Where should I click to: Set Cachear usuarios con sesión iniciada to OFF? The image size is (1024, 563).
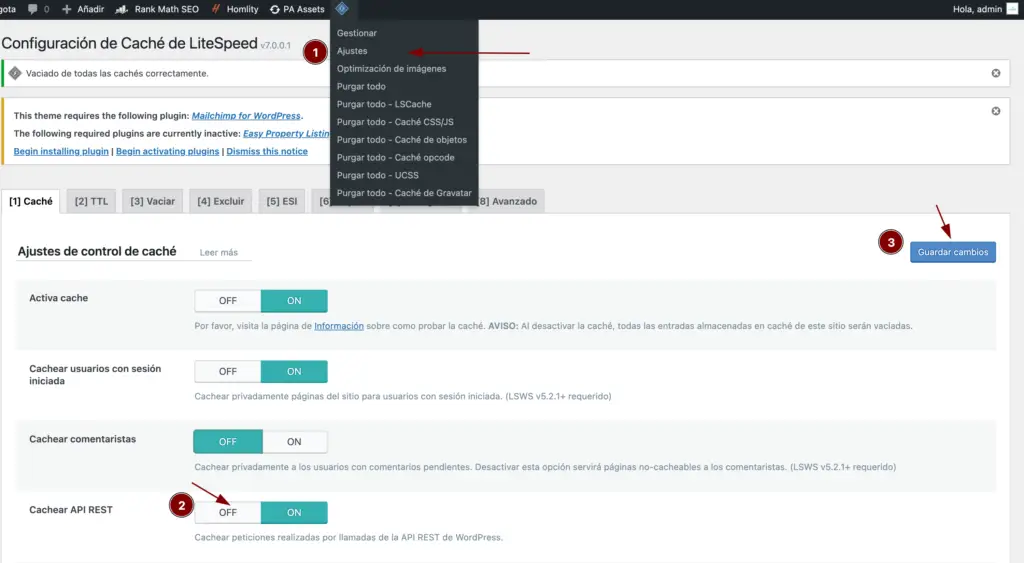[227, 371]
